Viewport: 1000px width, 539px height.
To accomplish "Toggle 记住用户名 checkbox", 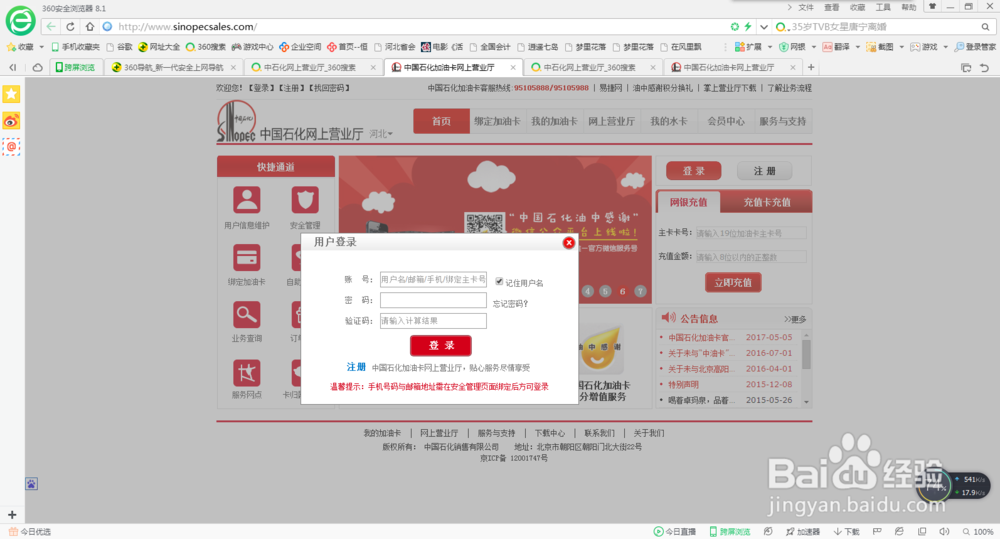I will click(x=499, y=281).
